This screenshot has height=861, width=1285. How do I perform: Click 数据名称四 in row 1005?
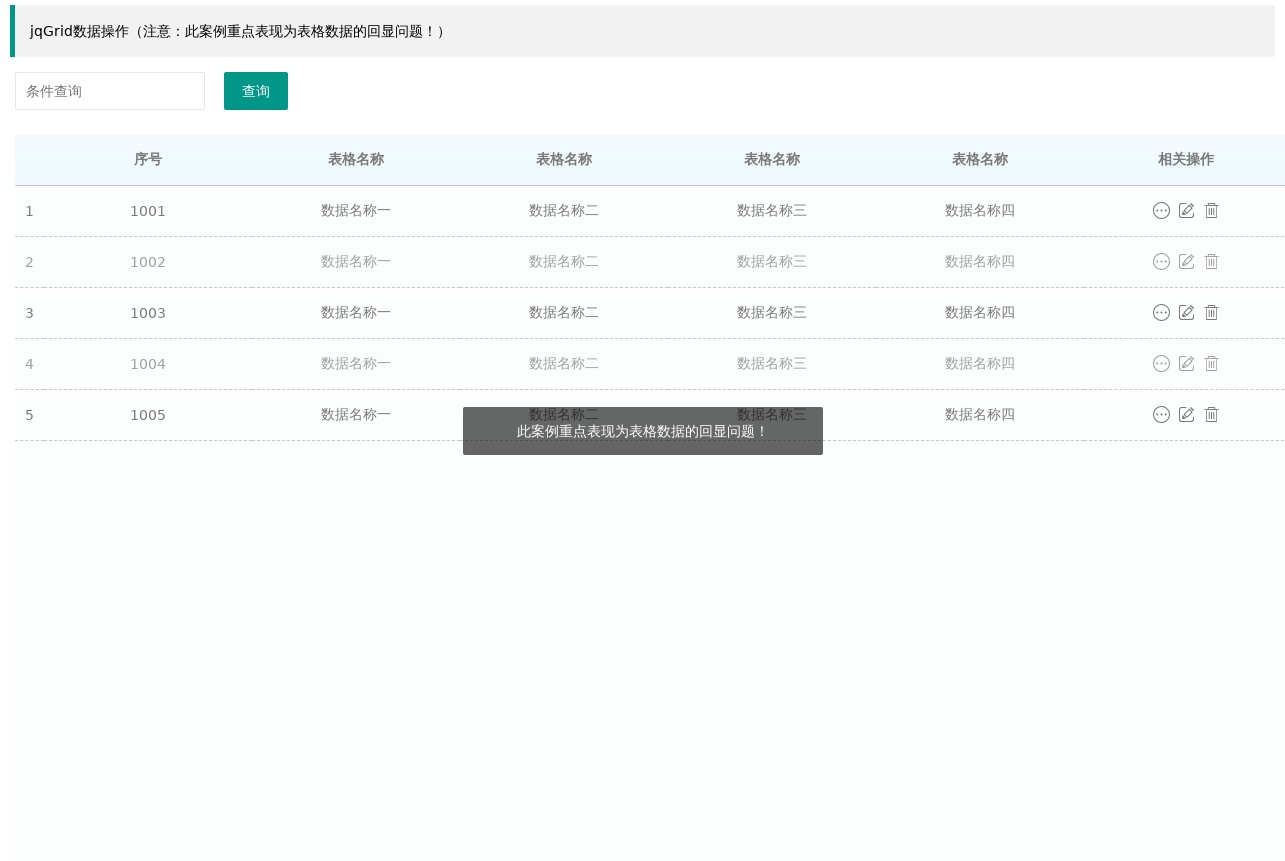[x=980, y=415]
